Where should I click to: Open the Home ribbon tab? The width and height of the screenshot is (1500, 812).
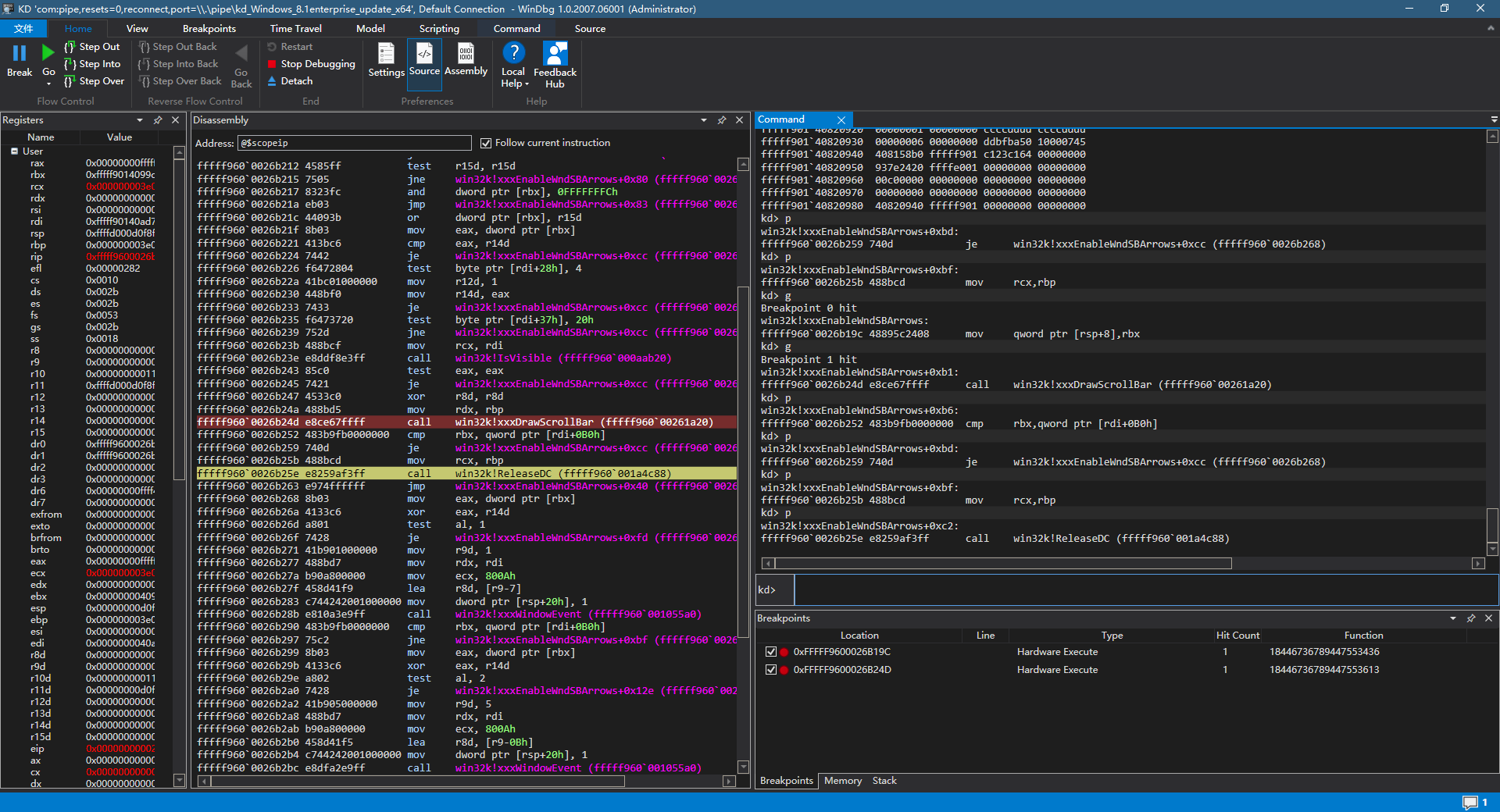(x=78, y=29)
